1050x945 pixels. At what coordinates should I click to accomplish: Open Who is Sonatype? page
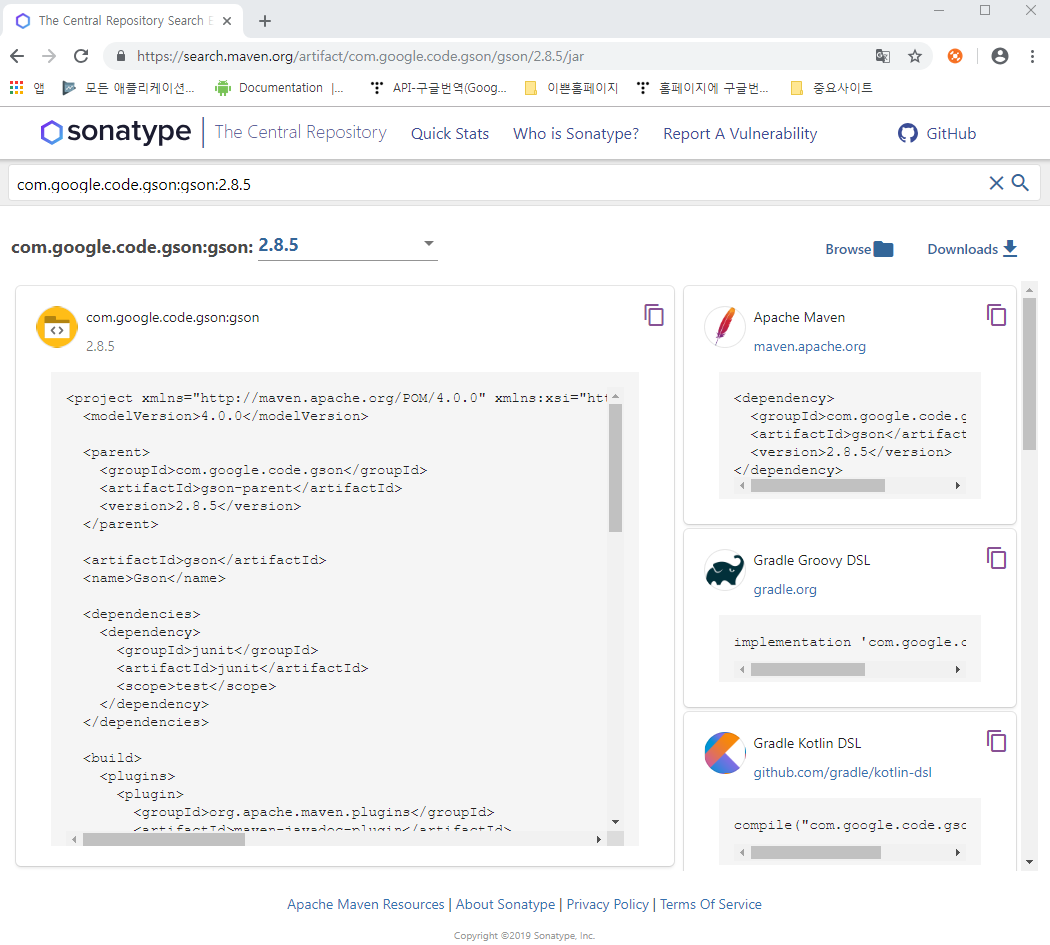click(x=576, y=133)
